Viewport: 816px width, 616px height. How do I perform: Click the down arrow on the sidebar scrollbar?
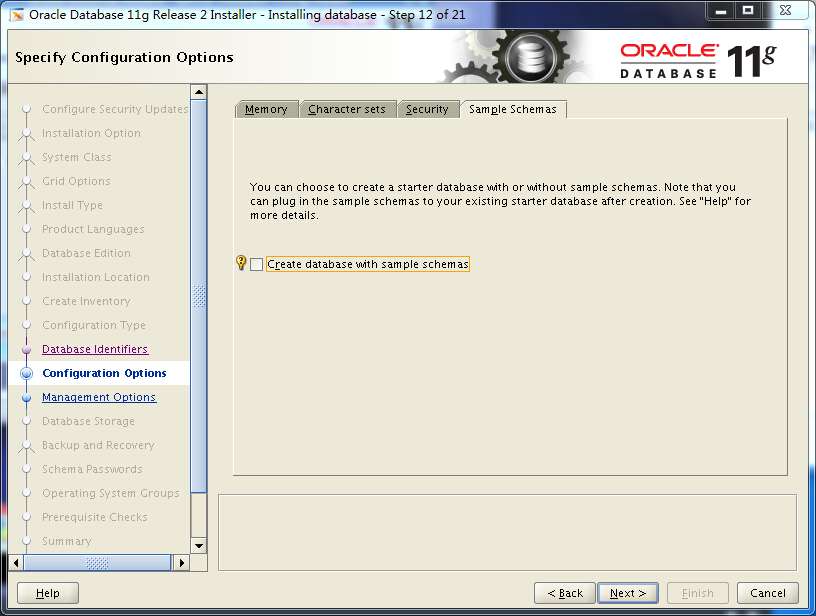tap(199, 545)
